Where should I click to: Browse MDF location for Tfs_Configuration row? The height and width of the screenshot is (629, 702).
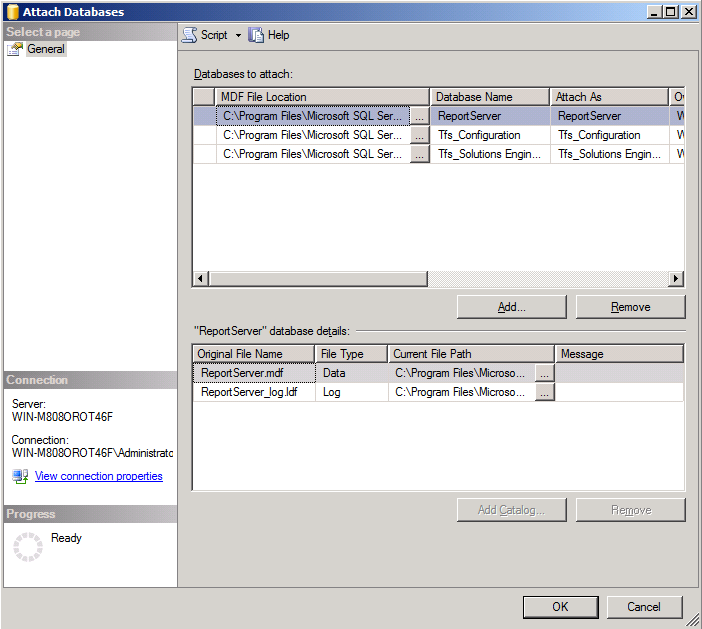(x=419, y=135)
